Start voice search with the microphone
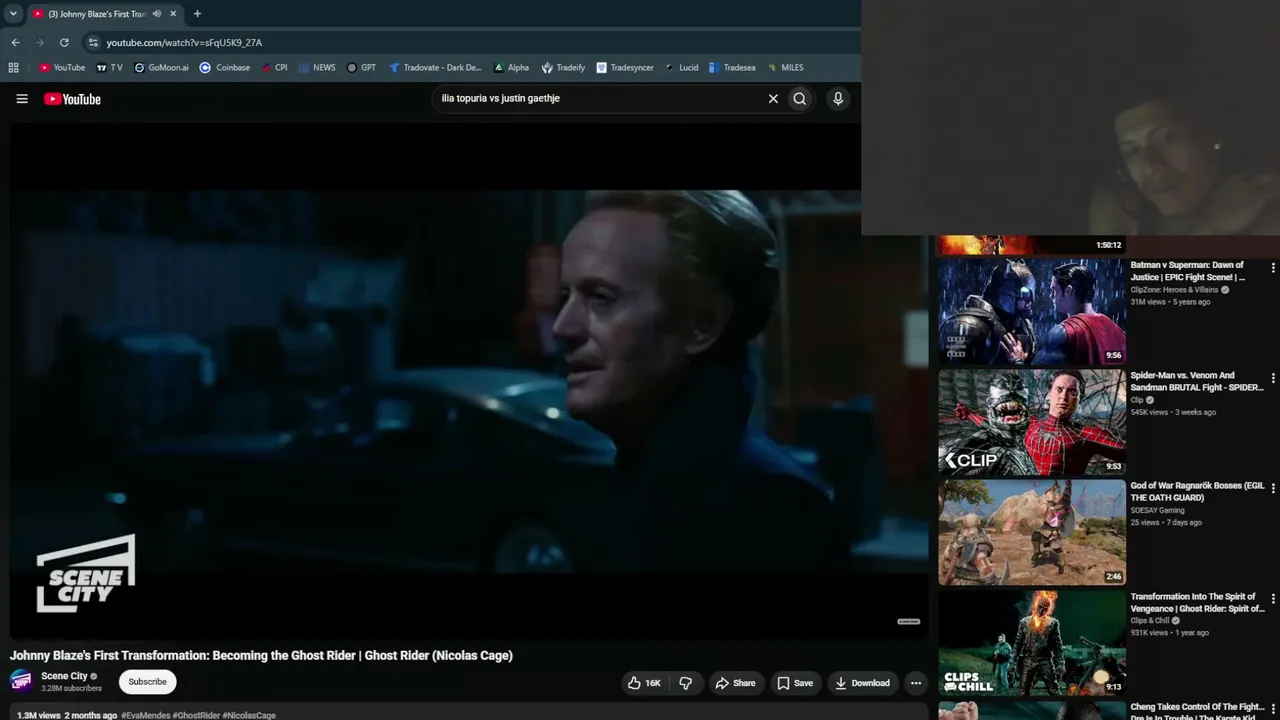Image resolution: width=1280 pixels, height=720 pixels. coord(838,99)
